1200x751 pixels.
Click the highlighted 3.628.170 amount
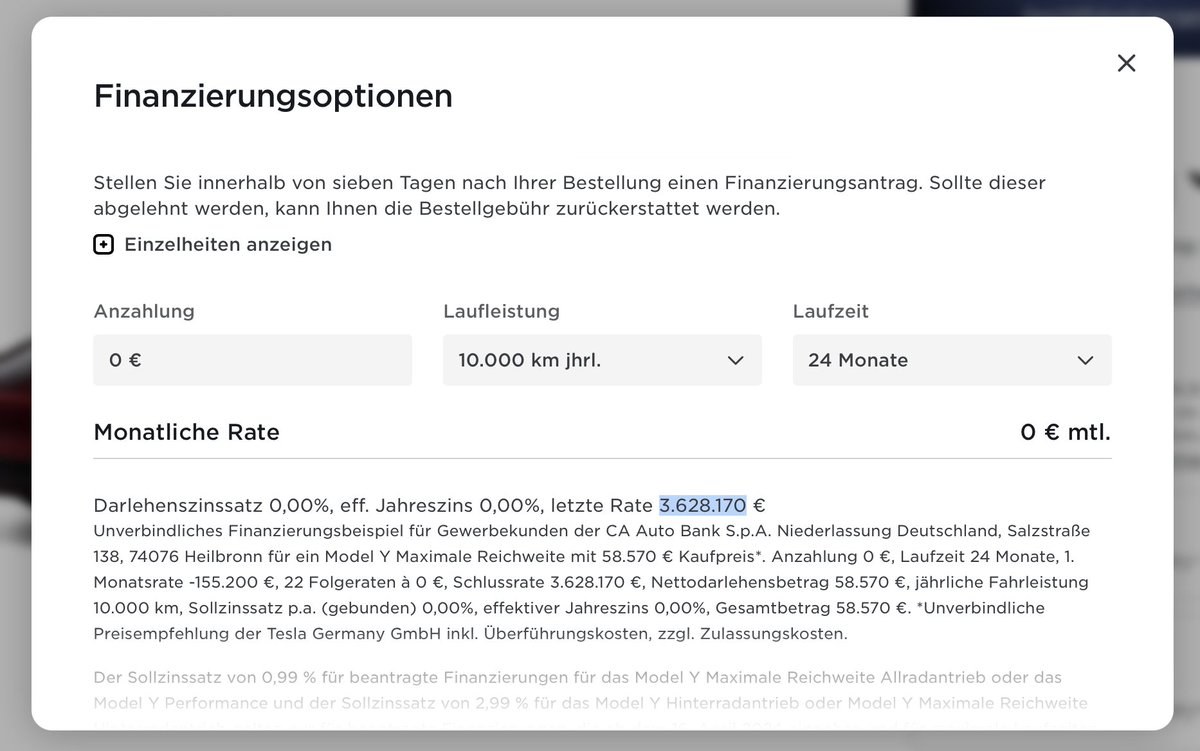702,506
